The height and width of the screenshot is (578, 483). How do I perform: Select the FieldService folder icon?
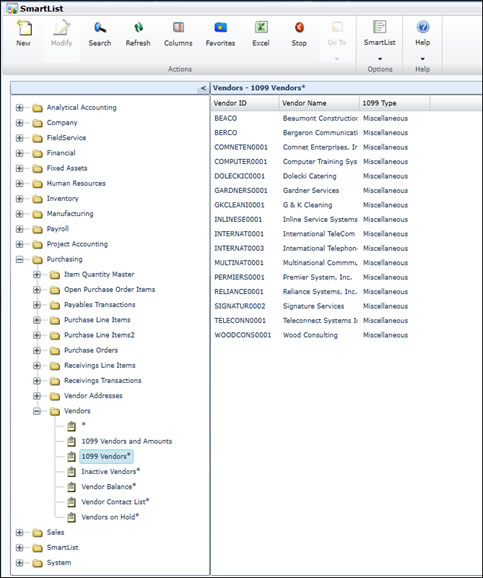[x=37, y=138]
